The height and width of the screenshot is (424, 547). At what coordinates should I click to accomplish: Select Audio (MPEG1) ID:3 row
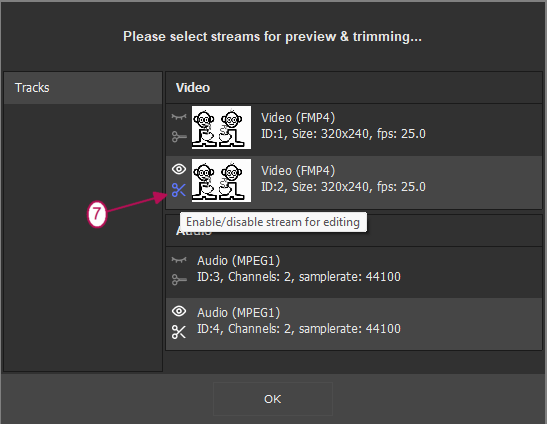pos(354,272)
